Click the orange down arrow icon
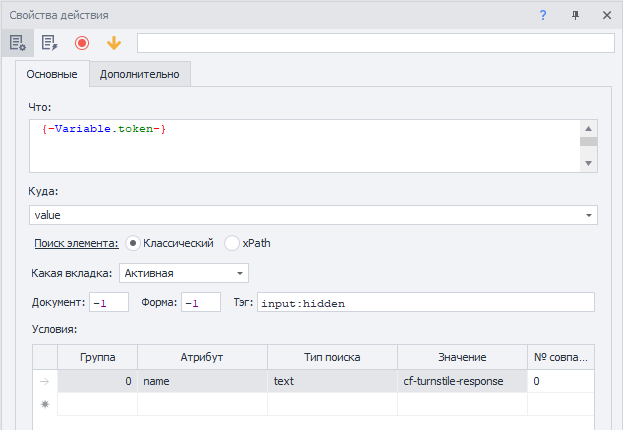Image resolution: width=623 pixels, height=430 pixels. [114, 43]
